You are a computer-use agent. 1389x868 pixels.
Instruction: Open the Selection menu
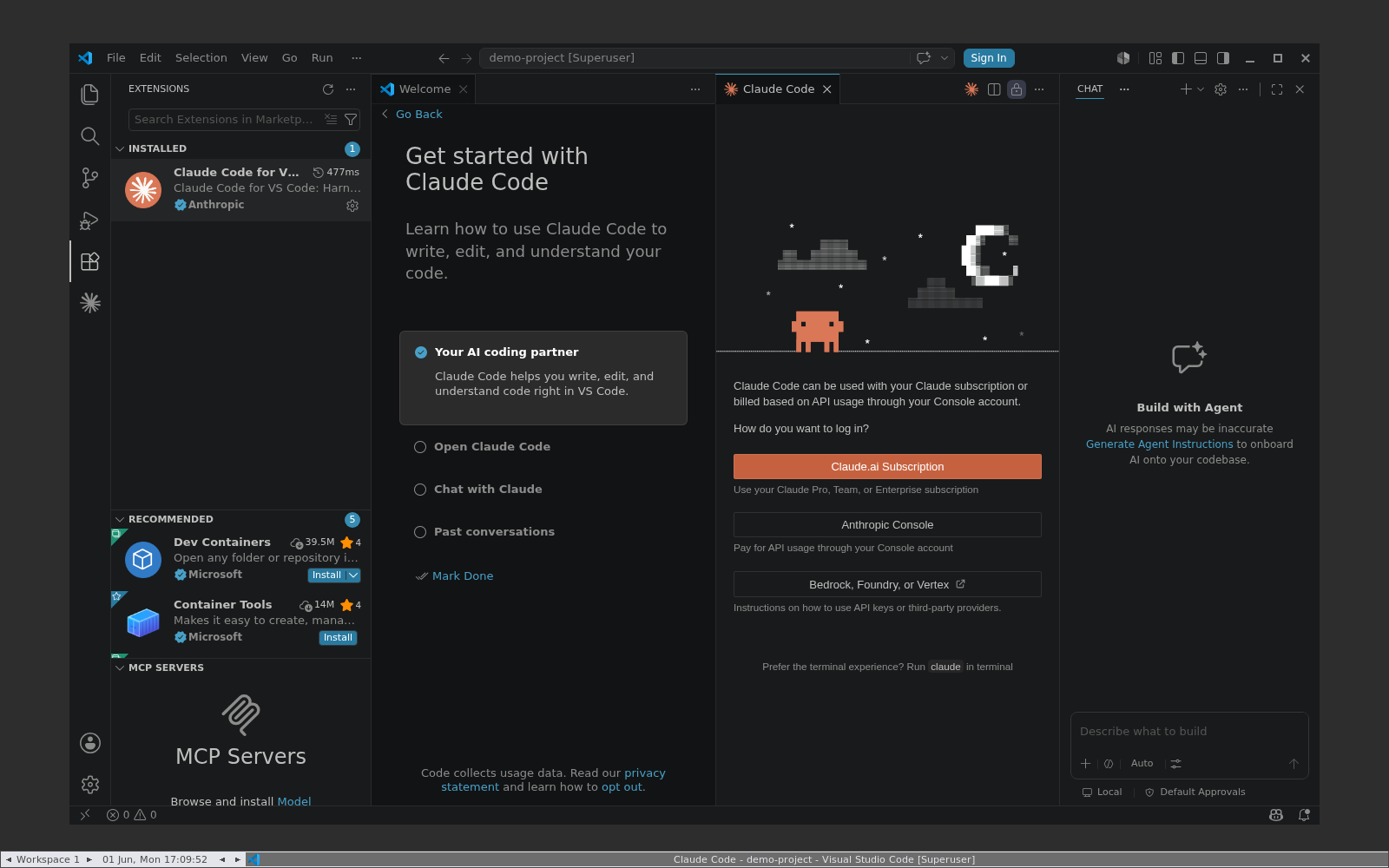pos(201,58)
